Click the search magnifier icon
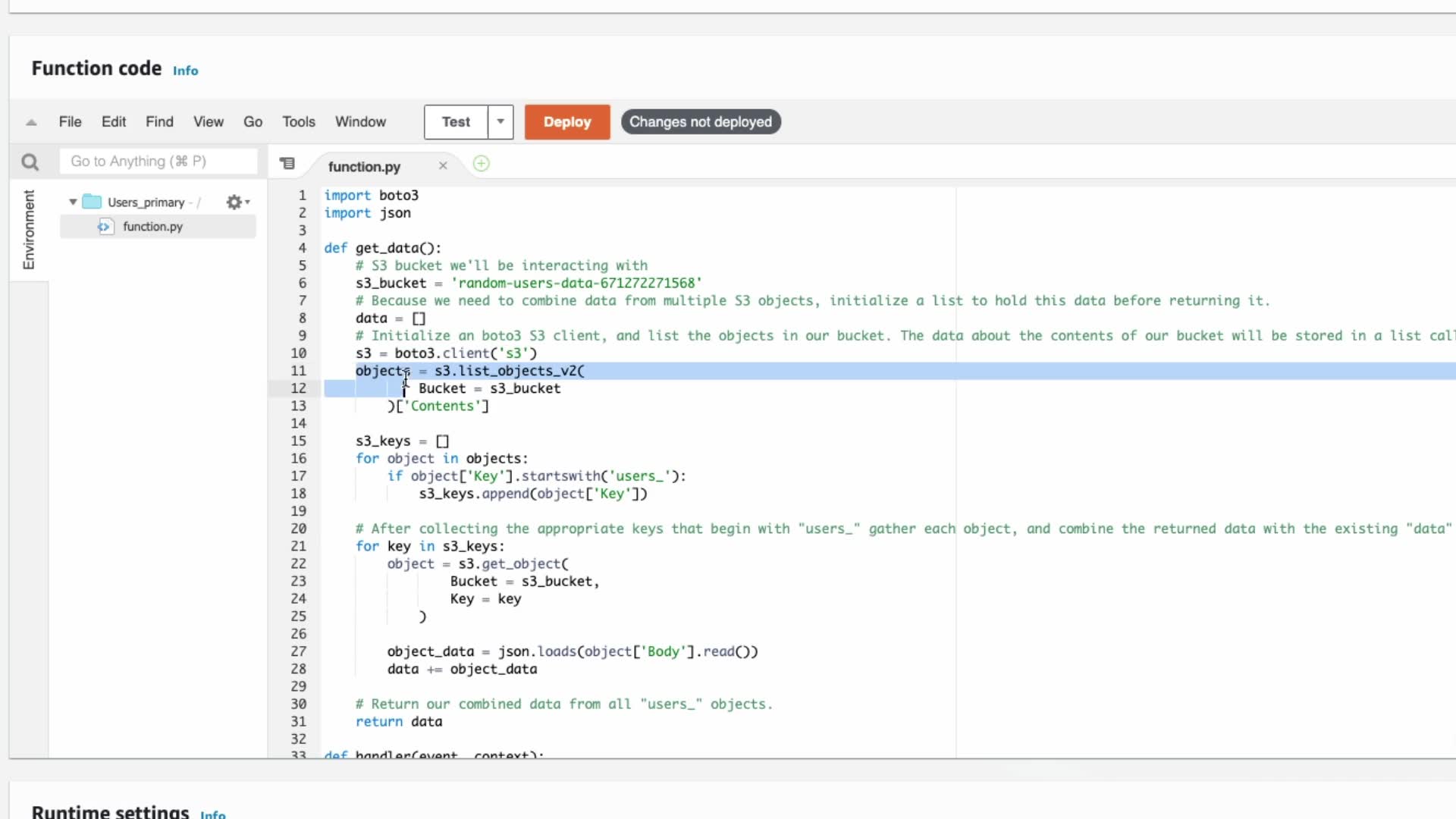 point(30,162)
